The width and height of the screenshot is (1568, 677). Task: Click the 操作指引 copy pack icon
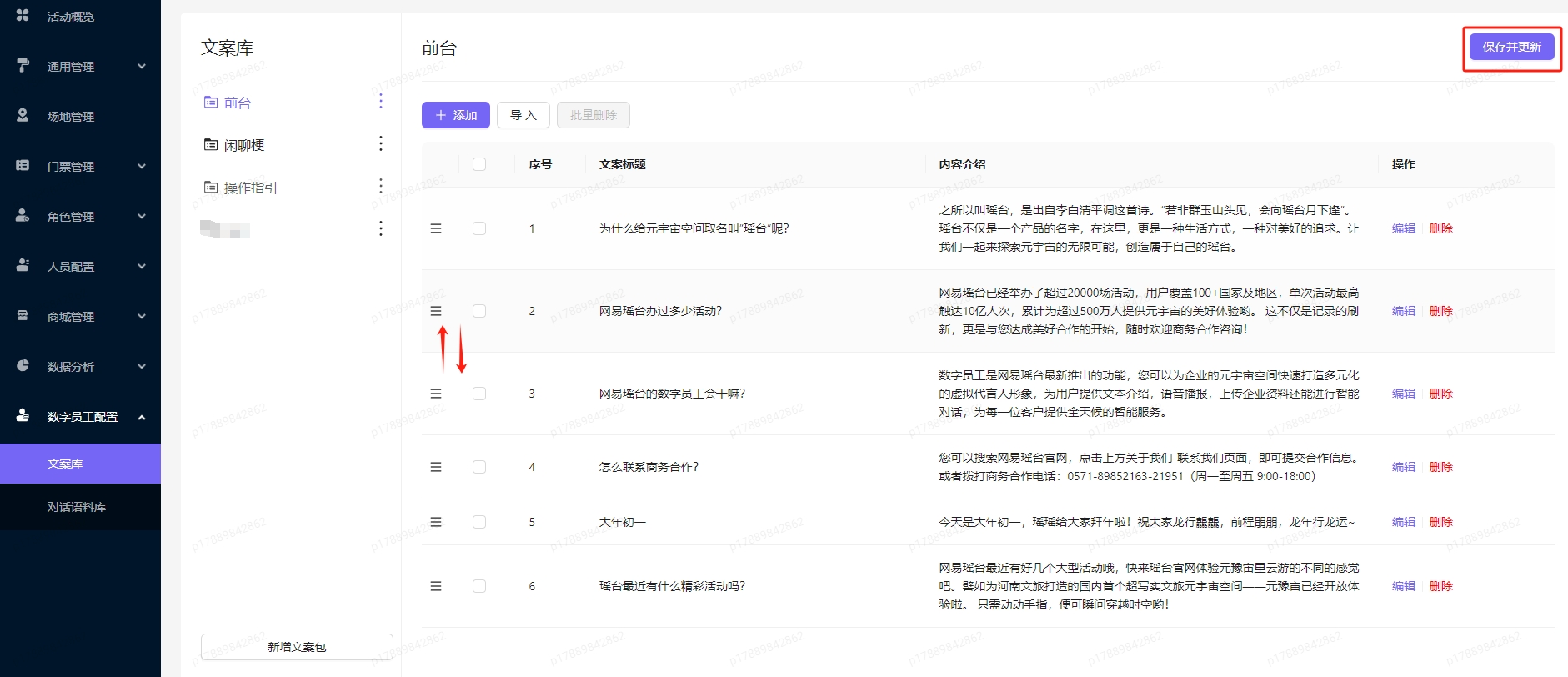click(x=211, y=187)
